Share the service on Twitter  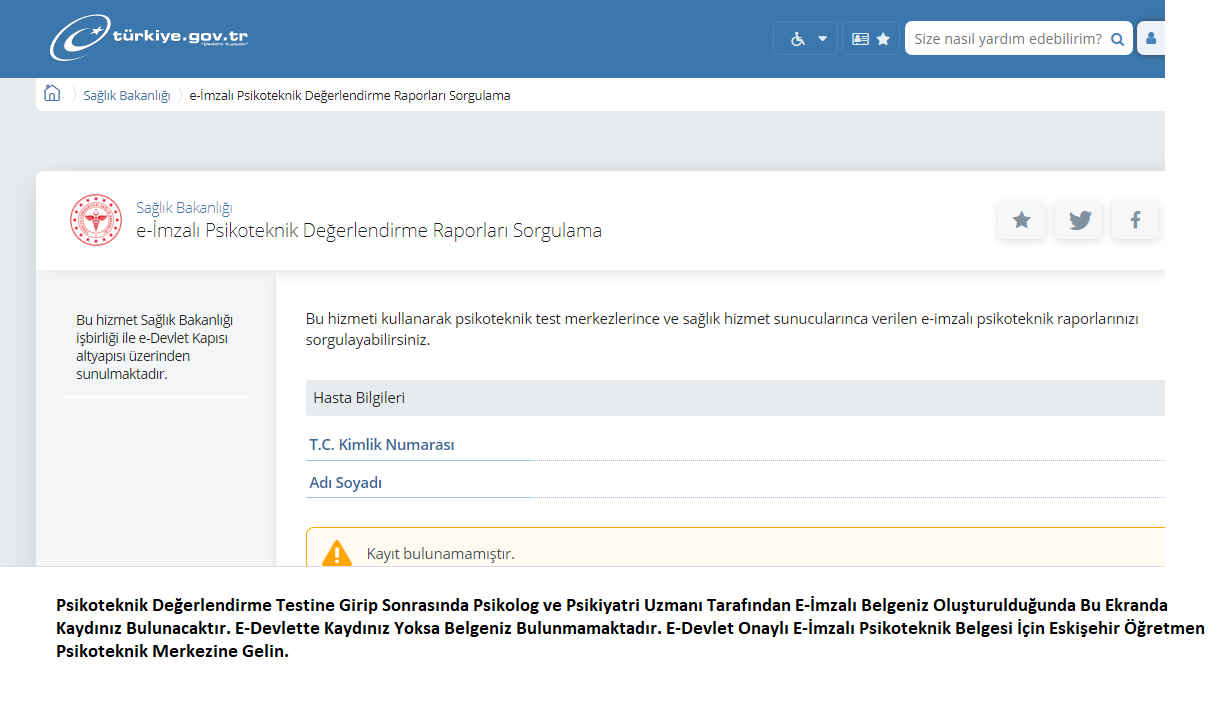(1079, 220)
